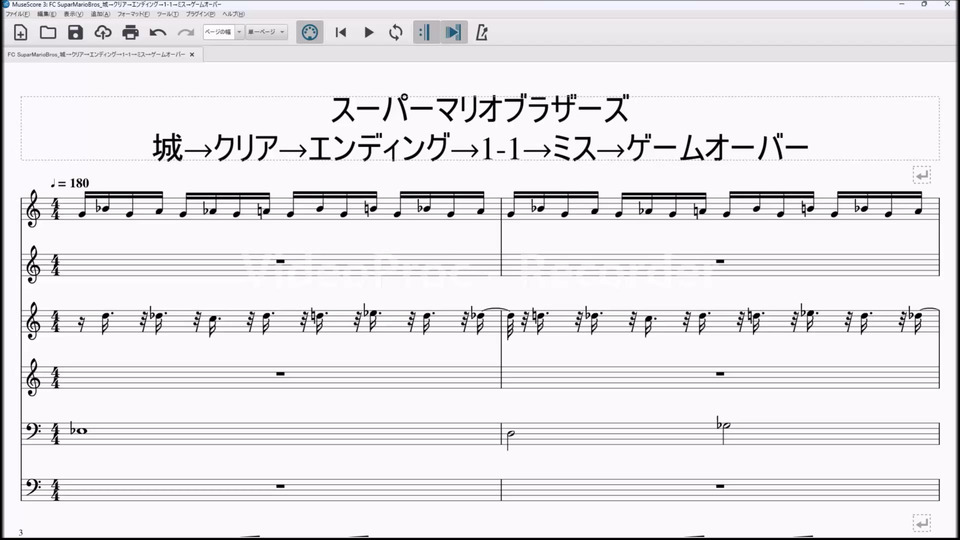Create a new score with the New icon

pos(20,32)
